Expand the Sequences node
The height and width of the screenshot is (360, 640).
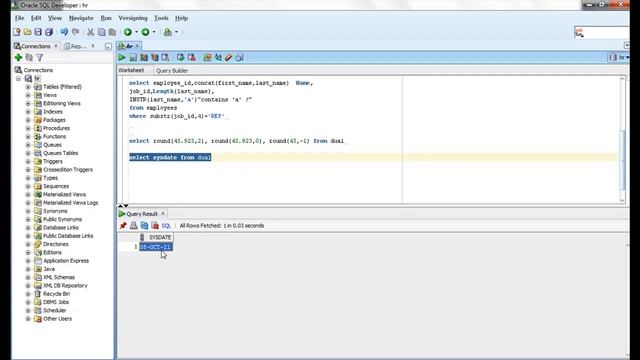pos(28,186)
